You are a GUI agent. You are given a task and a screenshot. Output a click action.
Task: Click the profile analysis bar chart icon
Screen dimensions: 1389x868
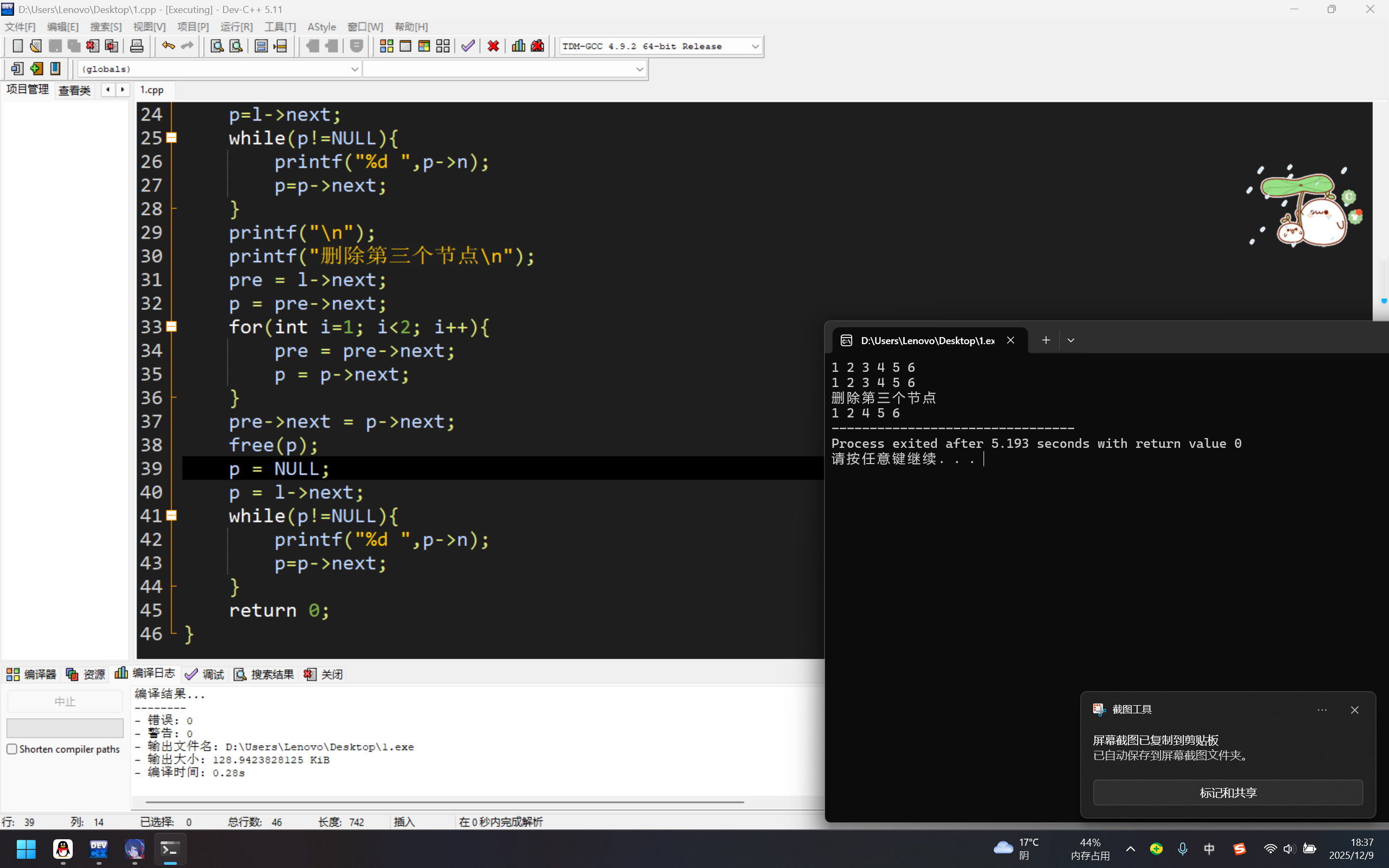[518, 46]
